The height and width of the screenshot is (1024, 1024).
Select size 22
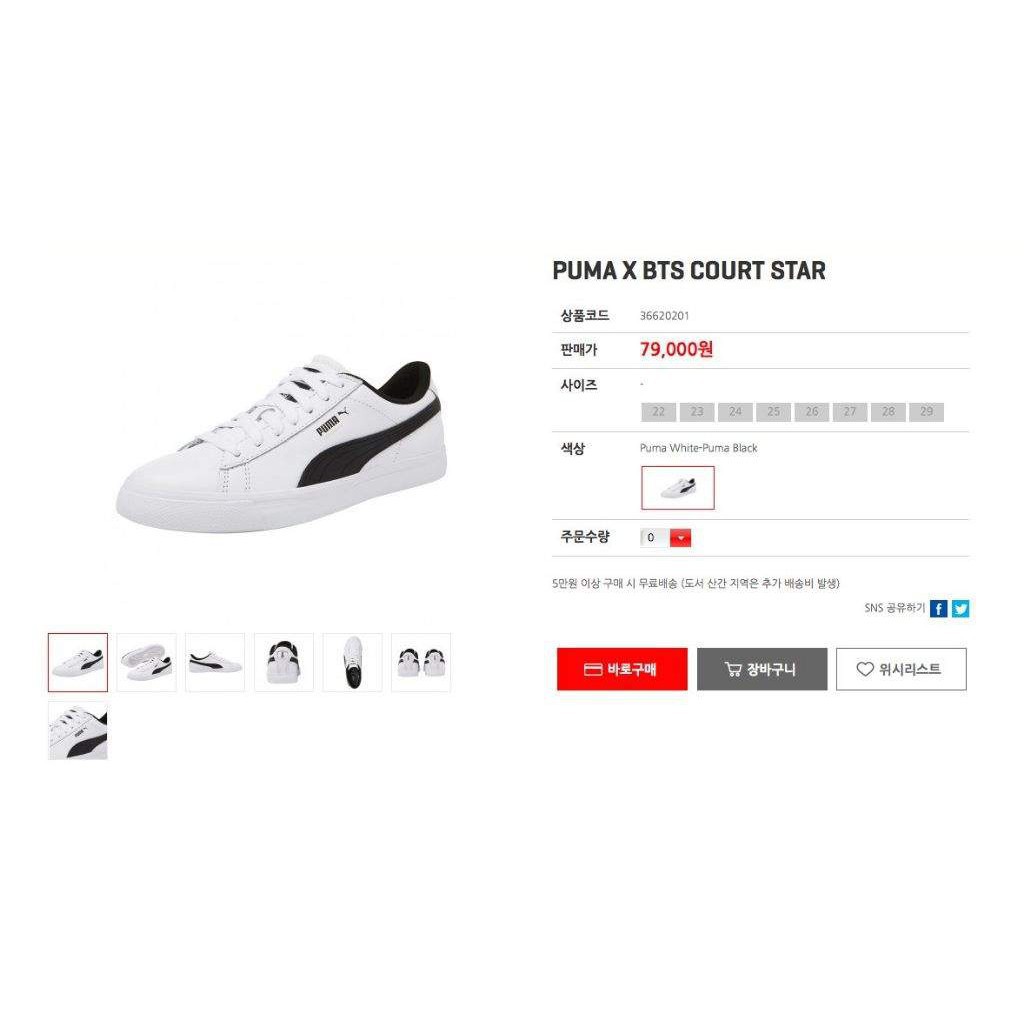[658, 411]
